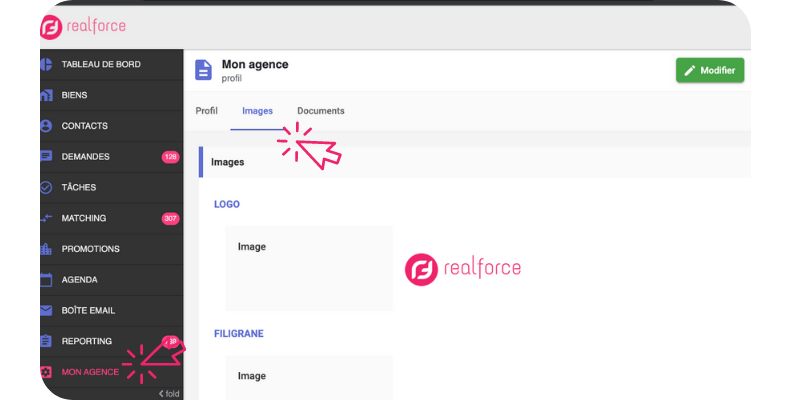Click the realforce logo in the header
The image size is (800, 400).
83,27
